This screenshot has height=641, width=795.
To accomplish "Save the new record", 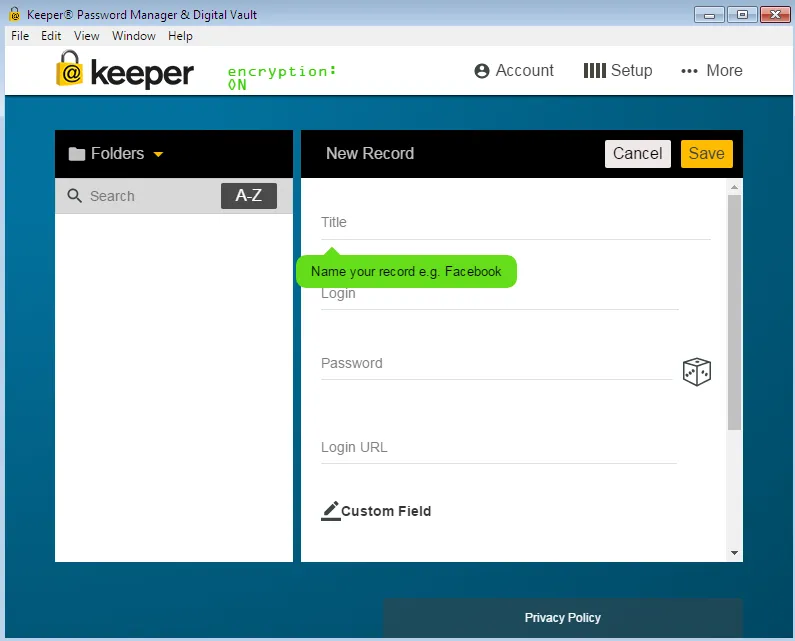I will tap(706, 154).
